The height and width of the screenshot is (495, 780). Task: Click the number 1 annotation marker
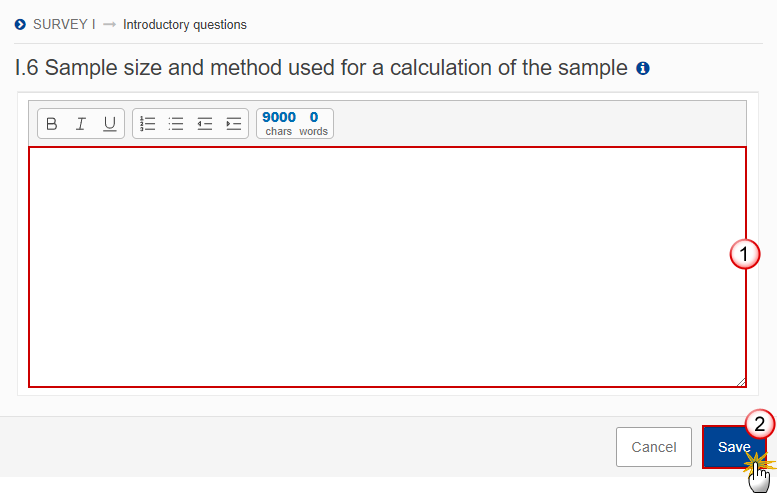[744, 254]
